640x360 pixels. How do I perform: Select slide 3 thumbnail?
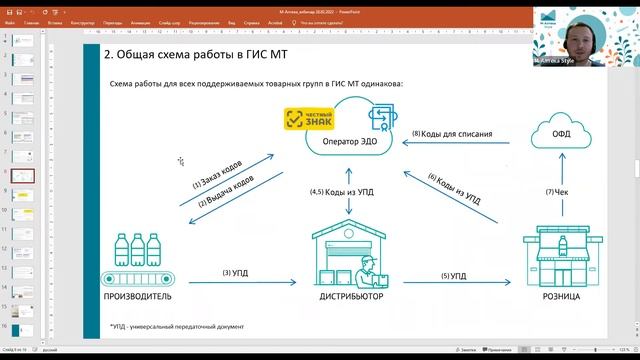point(22,79)
